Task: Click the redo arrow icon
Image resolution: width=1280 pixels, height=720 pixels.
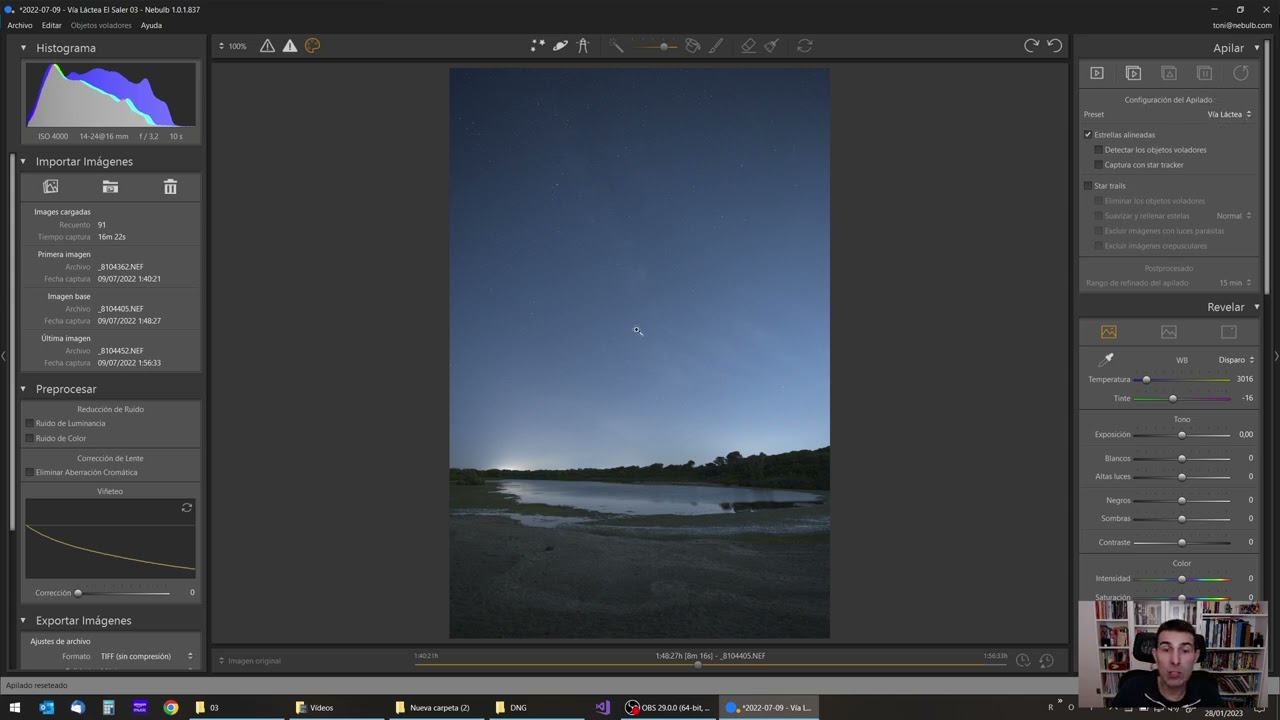Action: point(1031,46)
